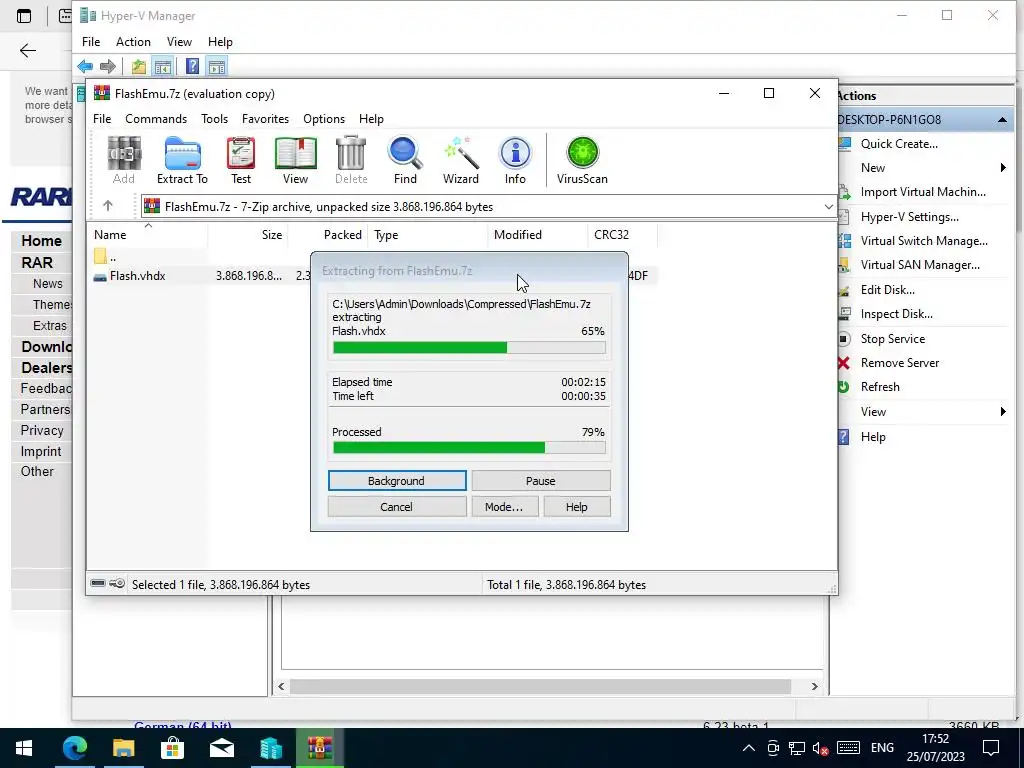Open the WinRAR File menu
Image resolution: width=1024 pixels, height=768 pixels.
[102, 119]
